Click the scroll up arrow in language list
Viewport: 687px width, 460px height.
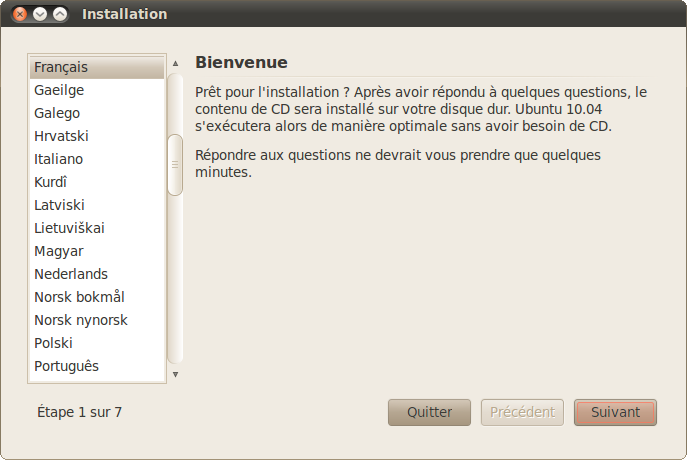(175, 63)
